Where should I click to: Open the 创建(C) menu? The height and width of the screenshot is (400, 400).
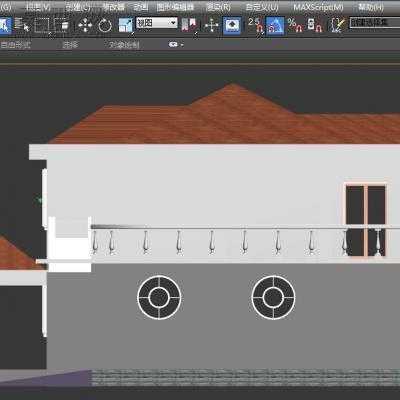coord(78,7)
